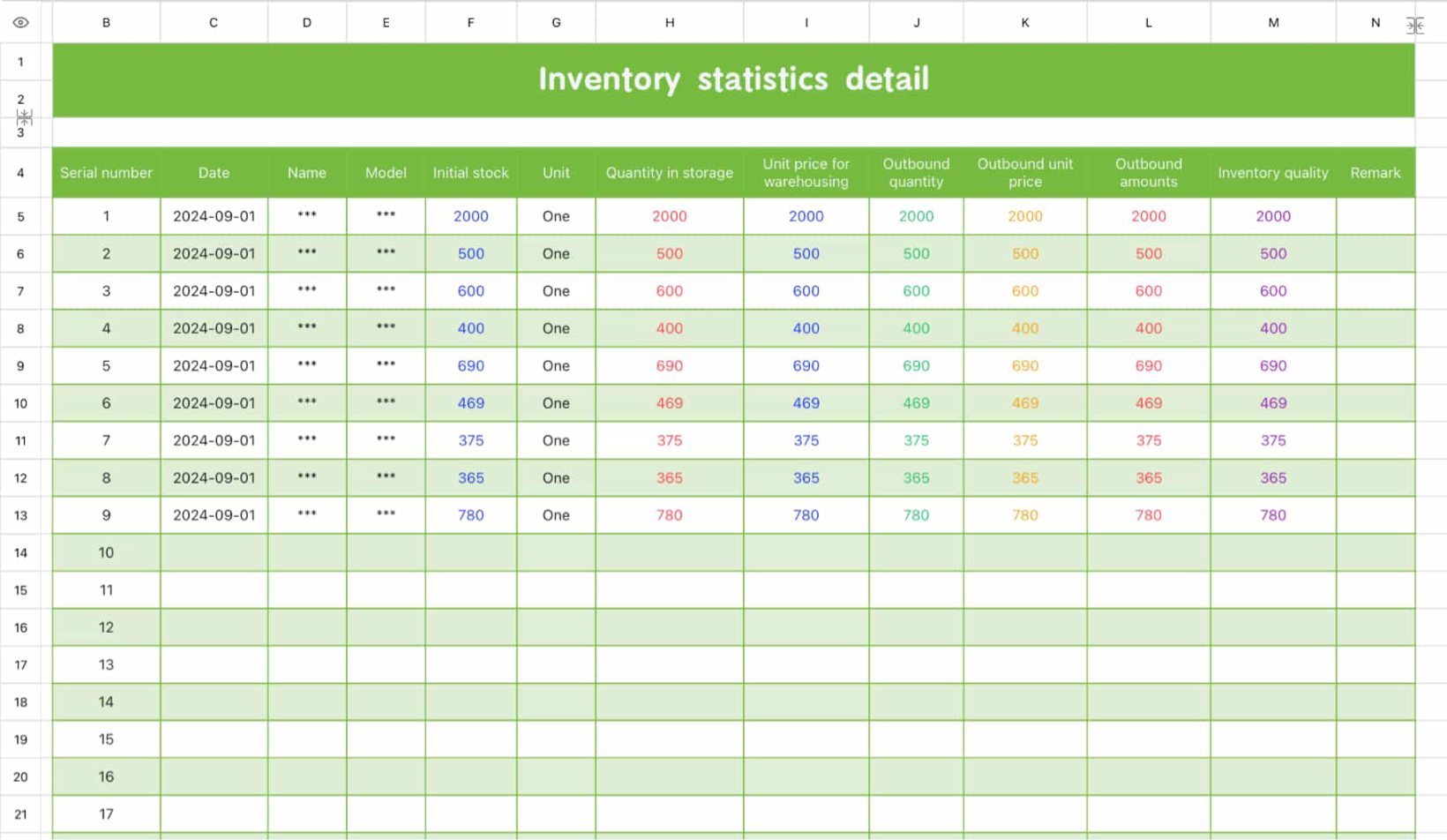This screenshot has height=840, width=1447.
Task: Click the 'Remark' header cell
Action: (1376, 173)
